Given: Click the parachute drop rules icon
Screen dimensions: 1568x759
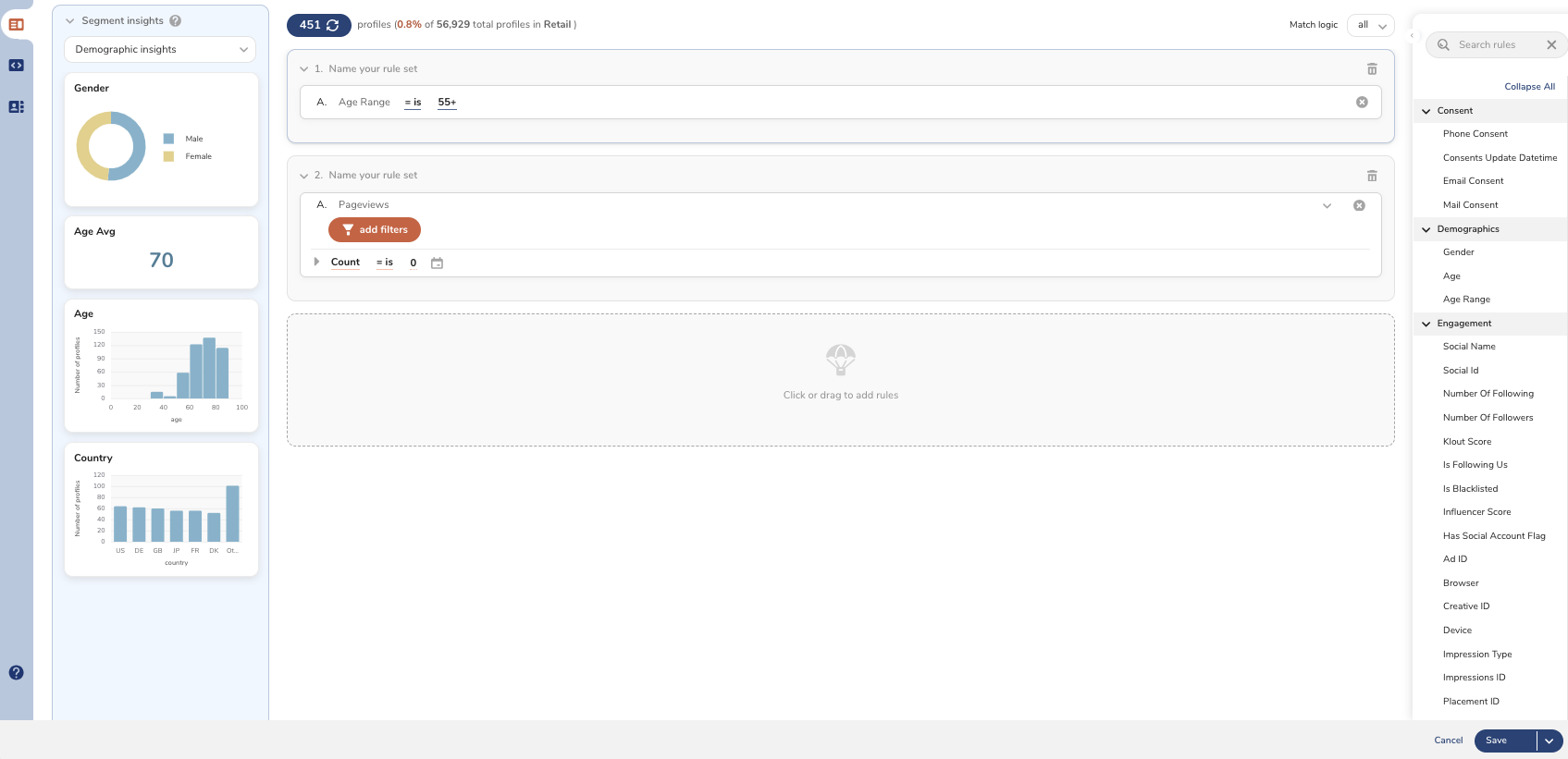Looking at the screenshot, I should coord(841,360).
